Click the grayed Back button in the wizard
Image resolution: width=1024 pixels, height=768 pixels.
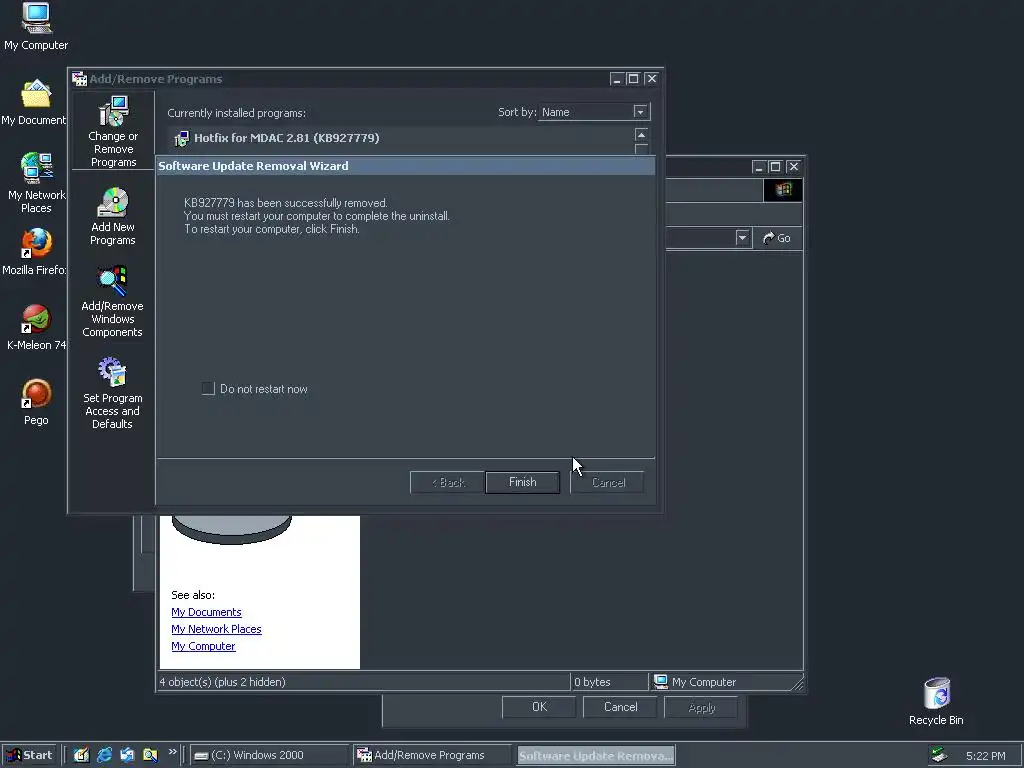(447, 483)
